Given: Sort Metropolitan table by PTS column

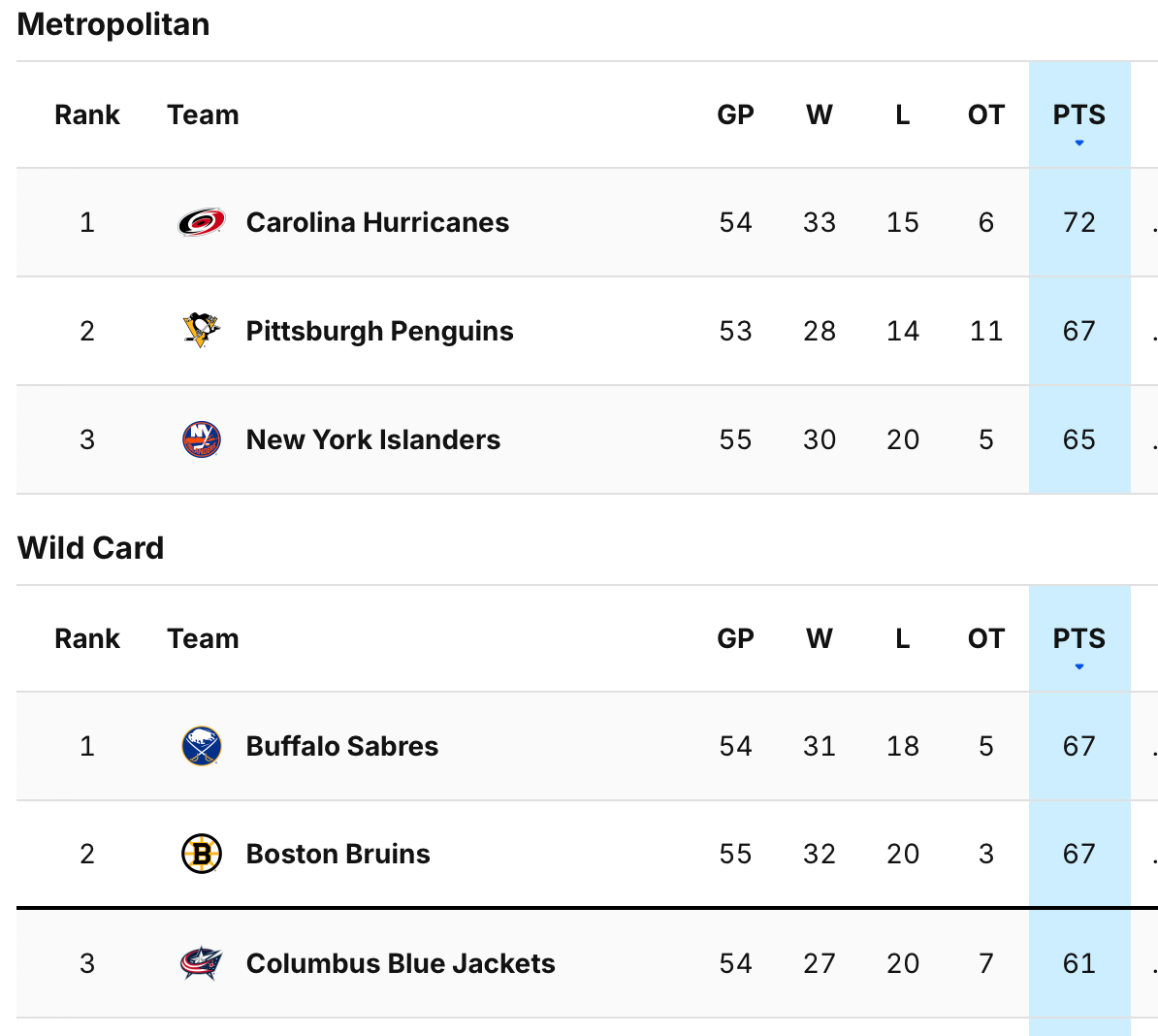Looking at the screenshot, I should click(x=1078, y=114).
